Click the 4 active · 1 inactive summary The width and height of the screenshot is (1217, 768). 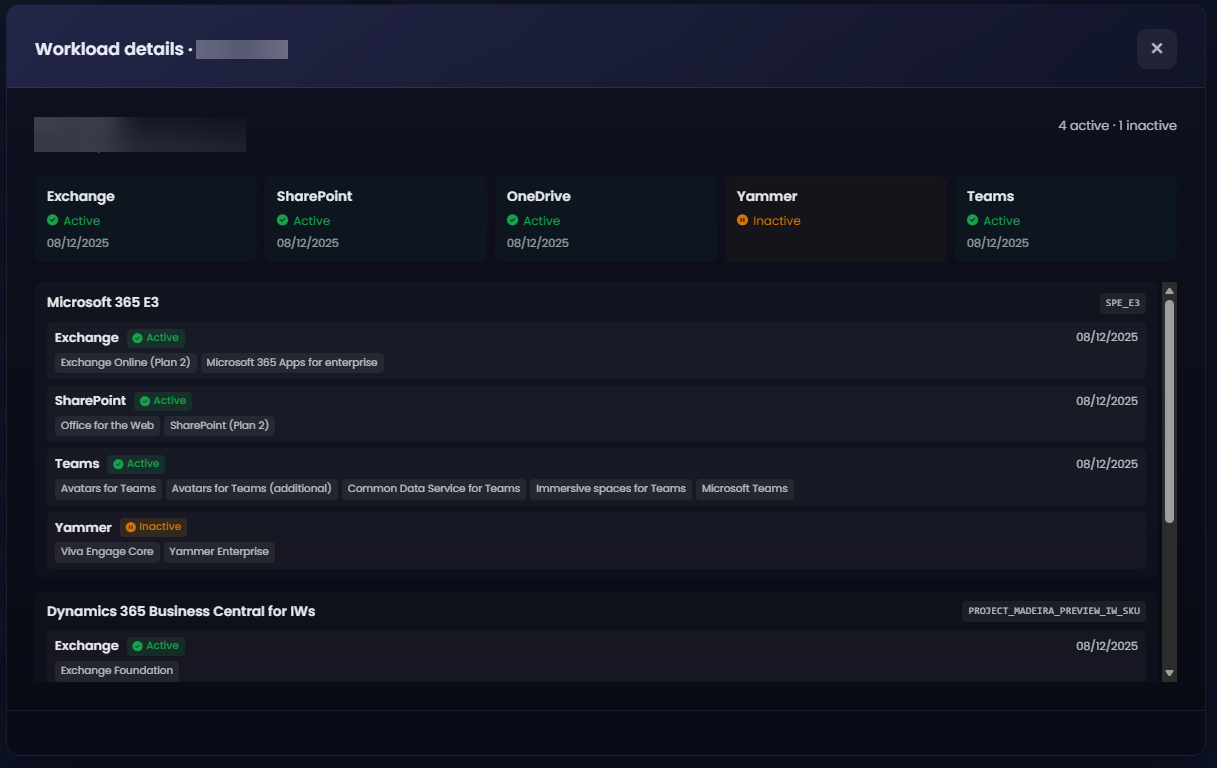1117,126
